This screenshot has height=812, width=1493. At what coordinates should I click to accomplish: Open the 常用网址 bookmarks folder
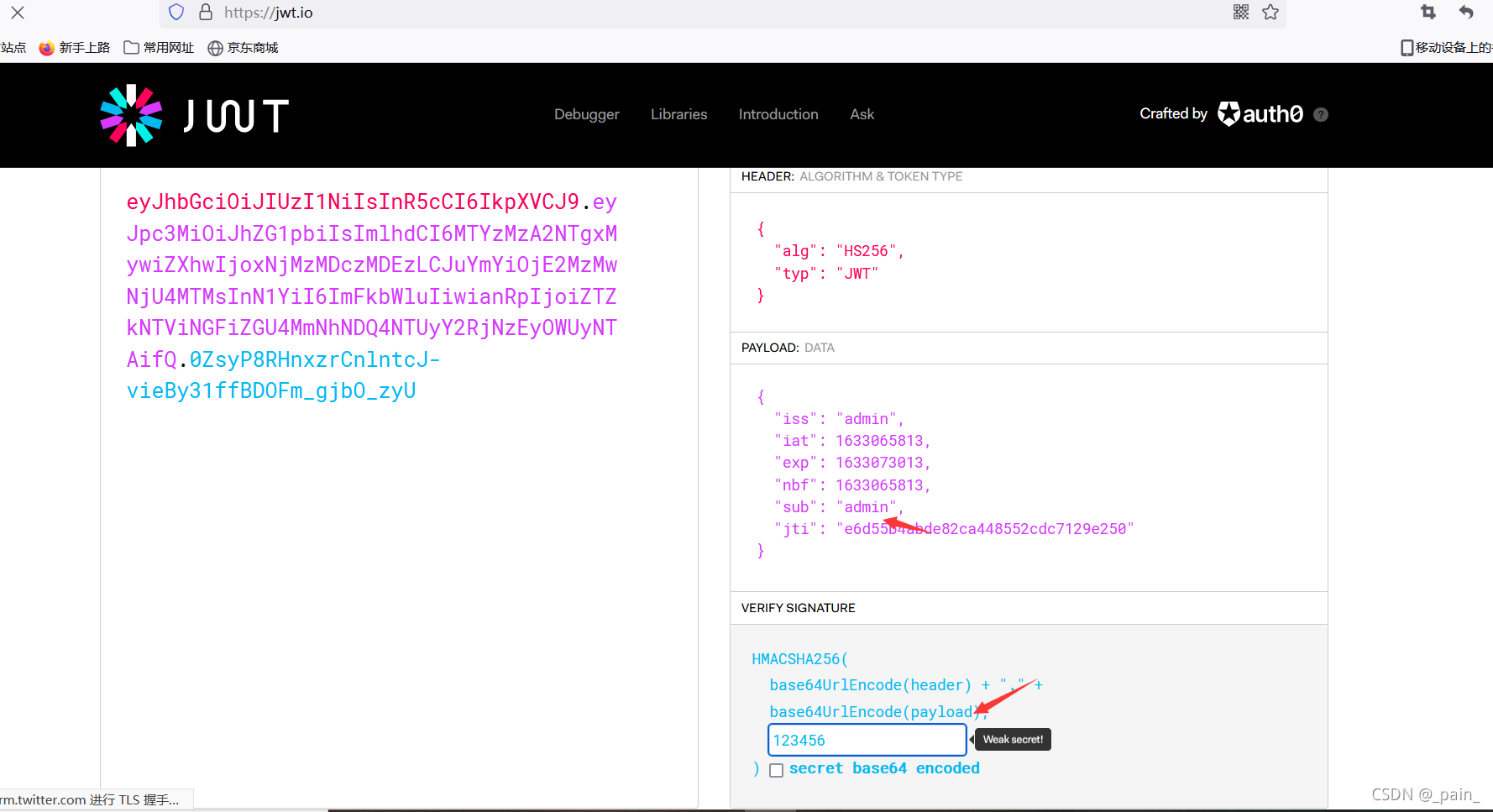[159, 48]
